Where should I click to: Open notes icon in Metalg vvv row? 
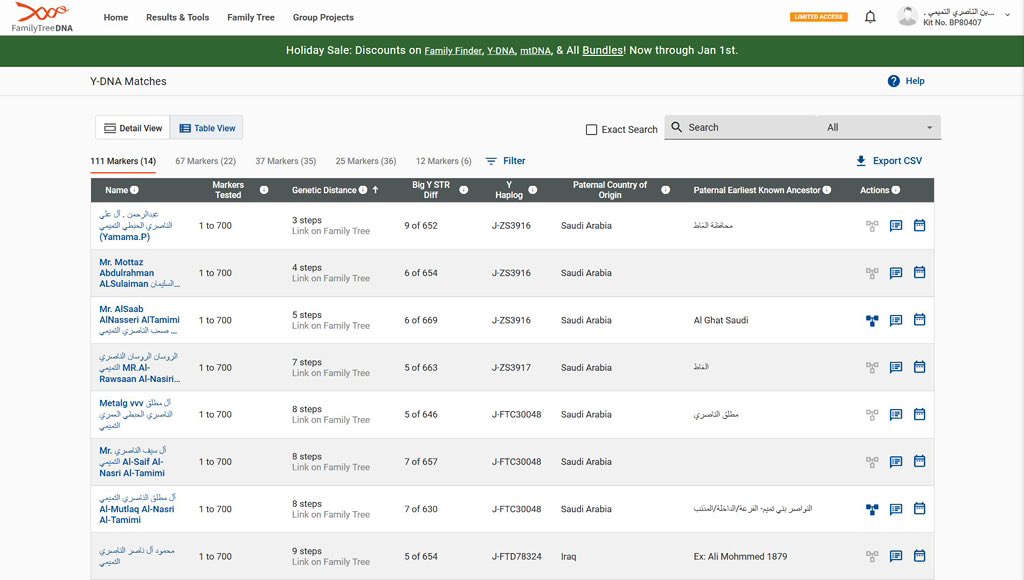[x=896, y=414]
